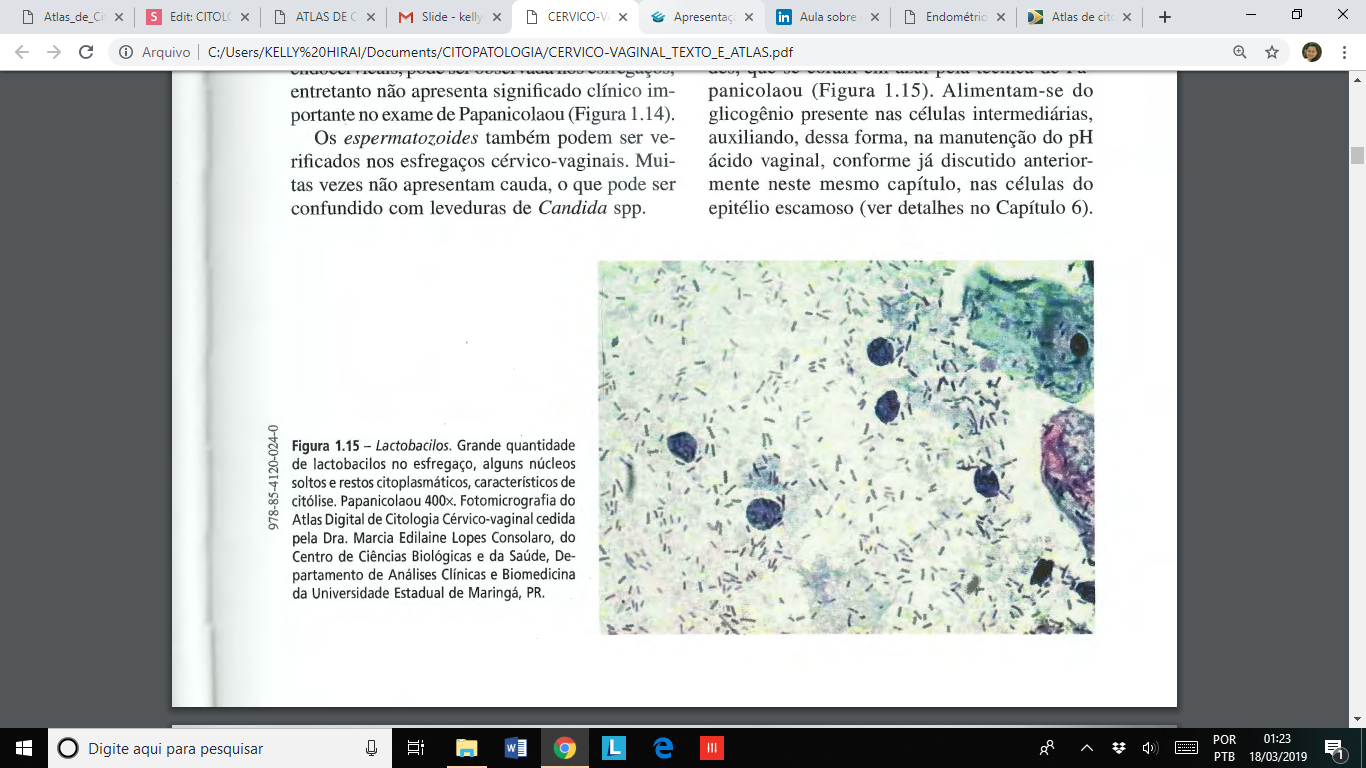
Task: Switch to the Aula sobre LinkedIn tab
Action: 825,17
